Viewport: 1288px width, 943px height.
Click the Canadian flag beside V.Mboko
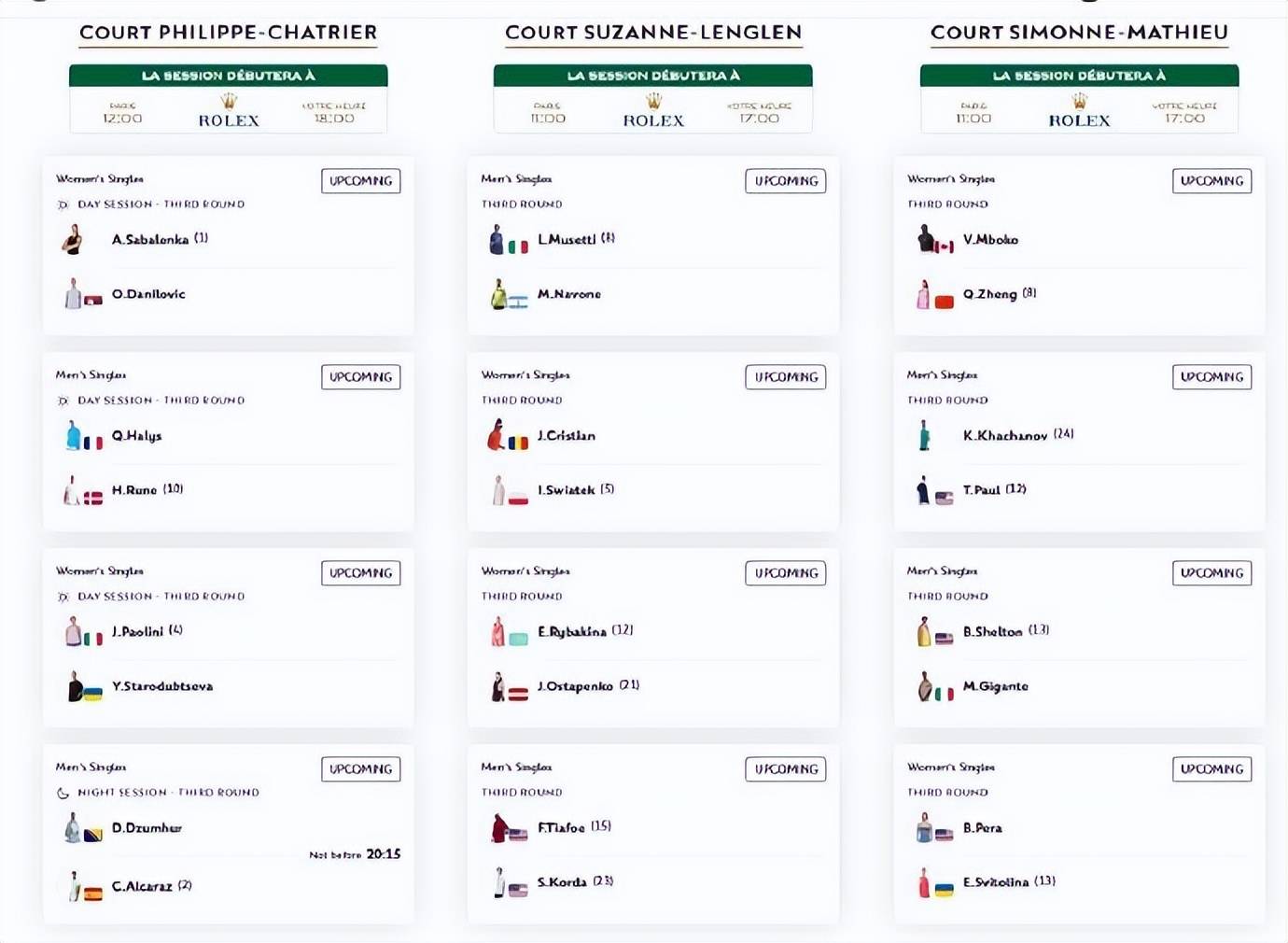pyautogui.click(x=945, y=246)
